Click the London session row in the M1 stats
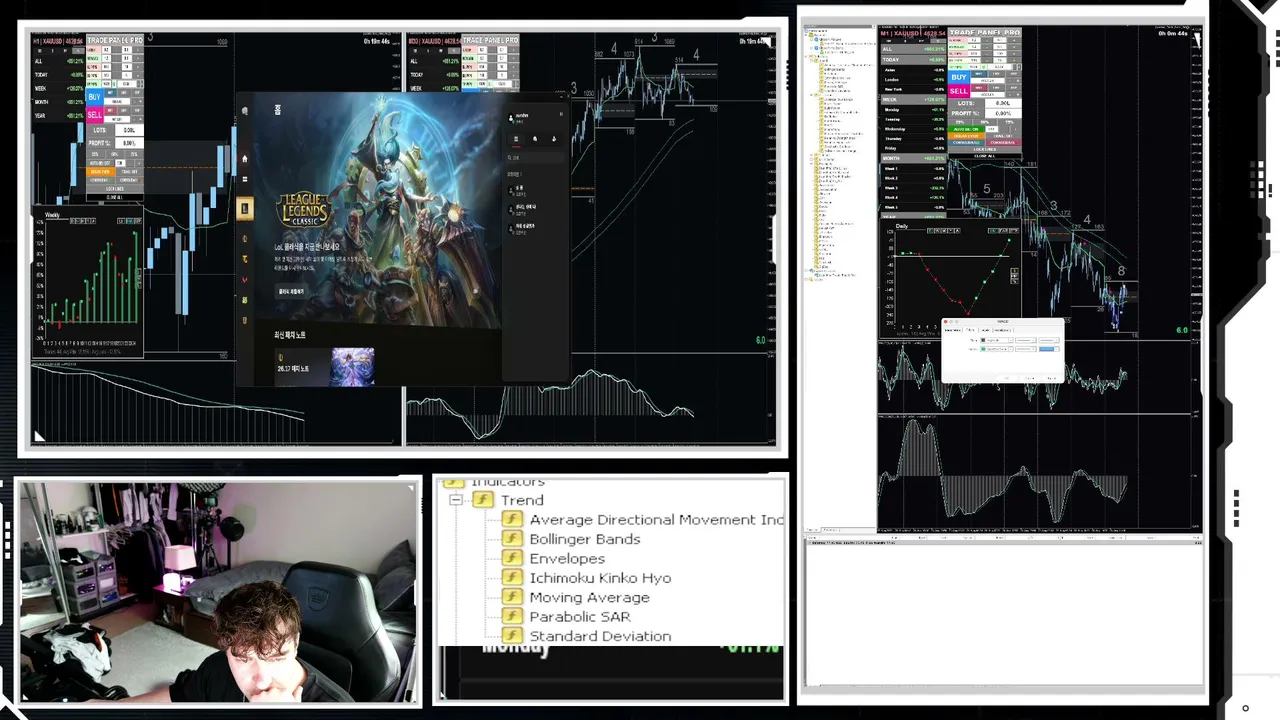 913,79
